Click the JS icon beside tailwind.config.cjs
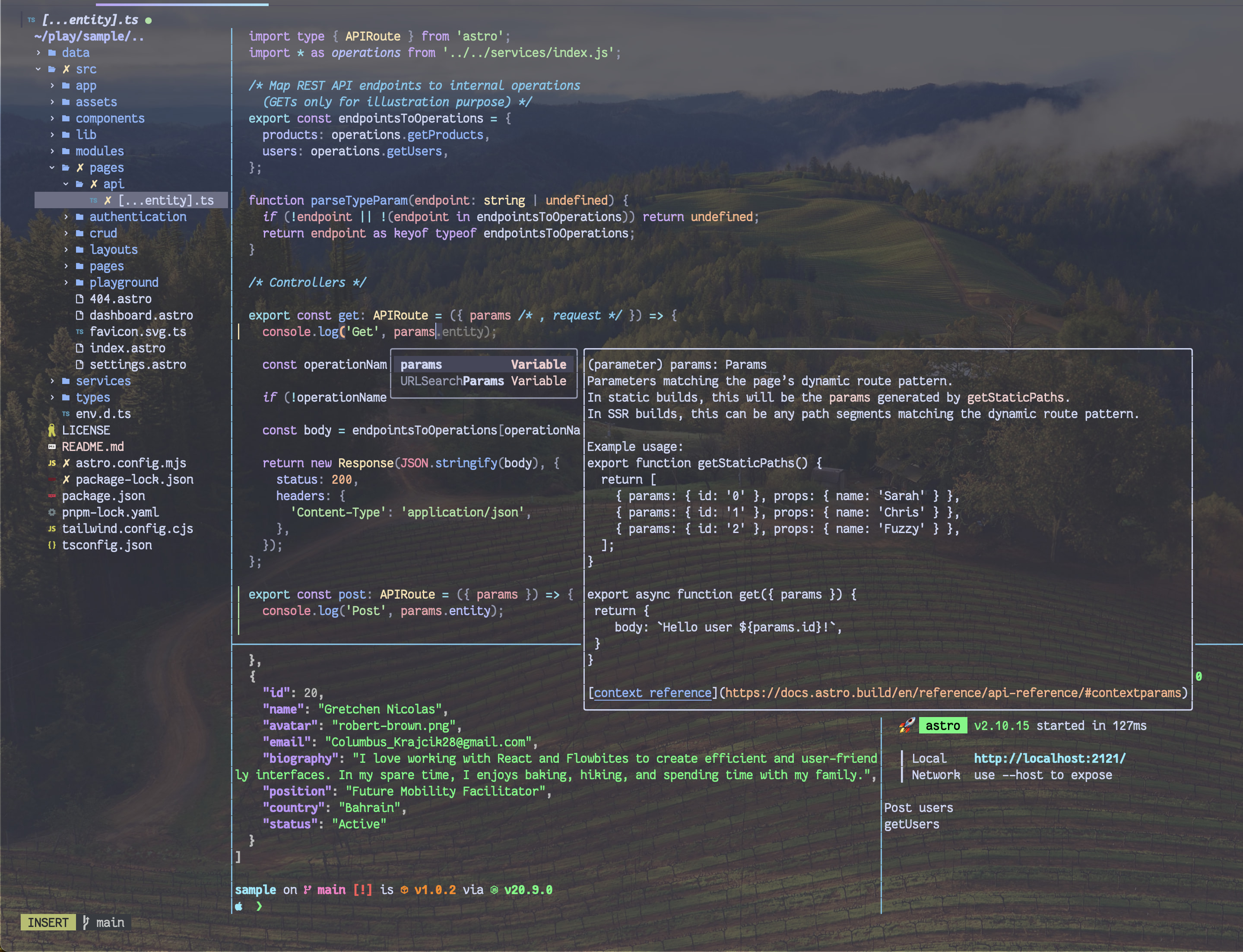1243x952 pixels. [x=51, y=529]
